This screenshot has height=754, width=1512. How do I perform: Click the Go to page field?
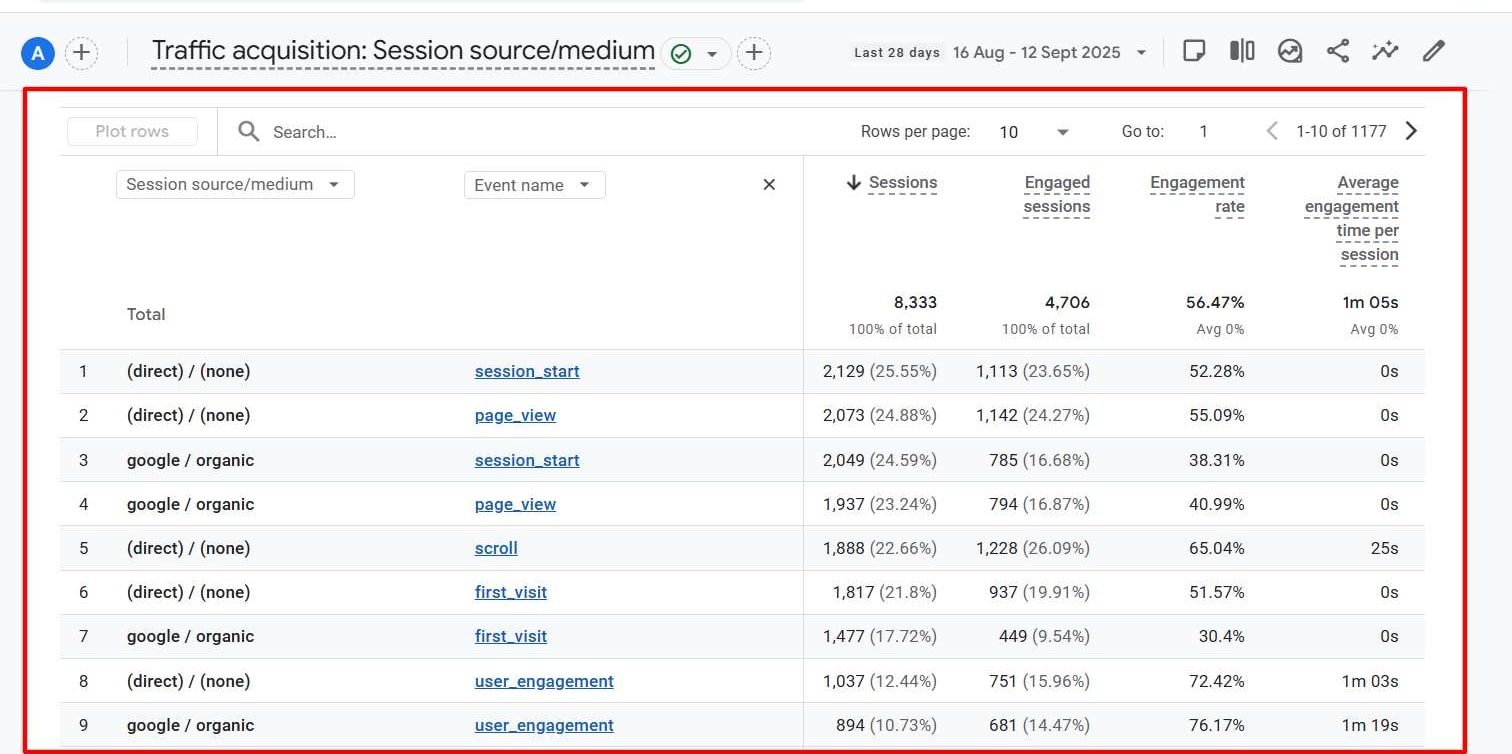pyautogui.click(x=1204, y=132)
